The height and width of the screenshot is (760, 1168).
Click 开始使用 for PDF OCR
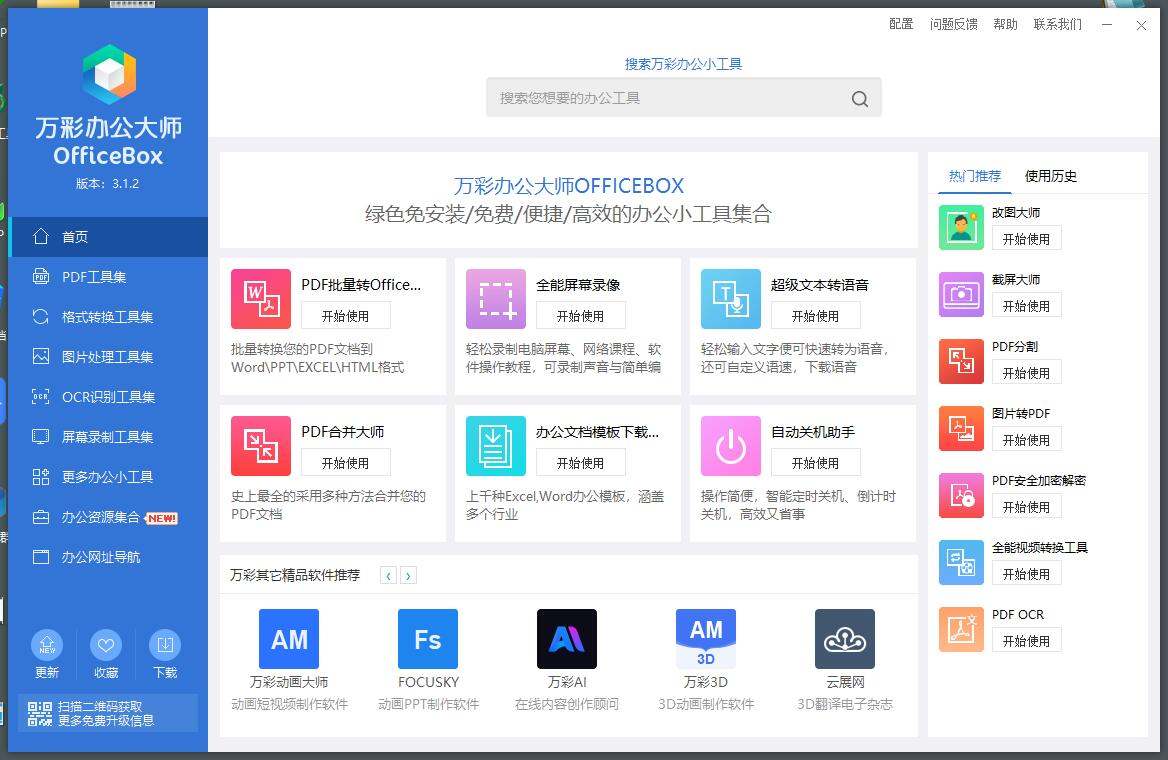(1026, 642)
